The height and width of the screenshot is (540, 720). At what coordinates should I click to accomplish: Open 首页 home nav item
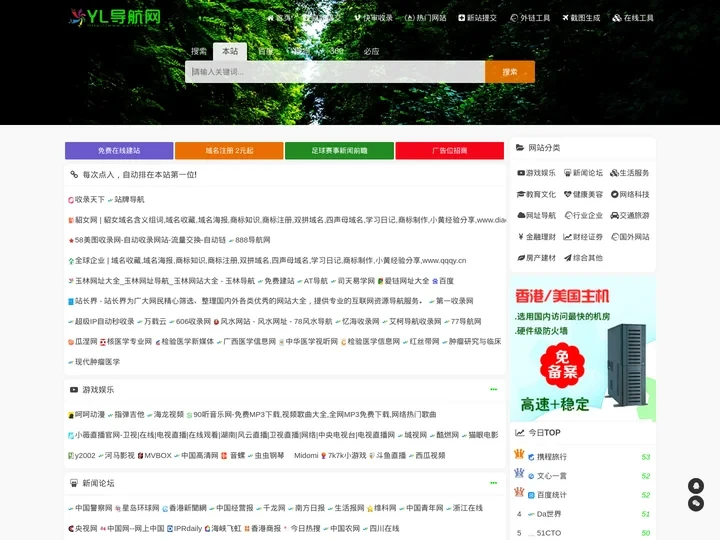(279, 18)
